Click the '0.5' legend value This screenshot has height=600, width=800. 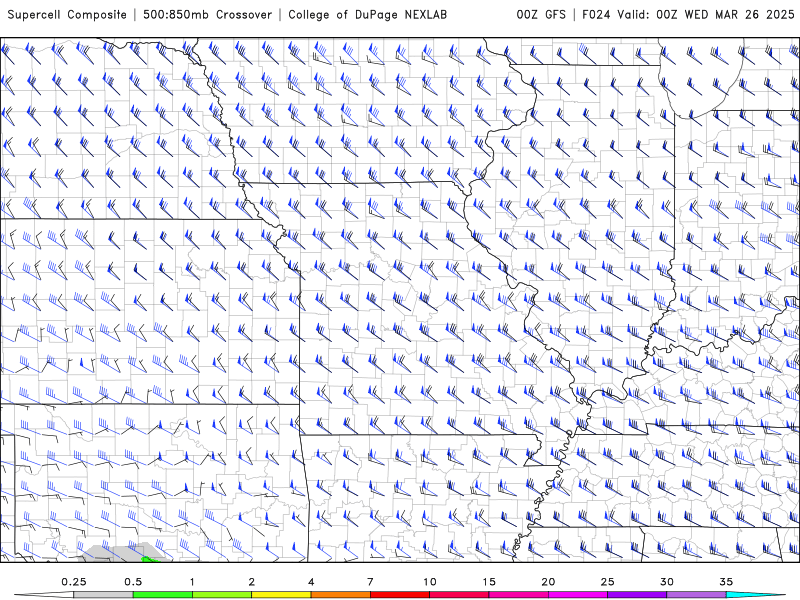click(x=133, y=582)
